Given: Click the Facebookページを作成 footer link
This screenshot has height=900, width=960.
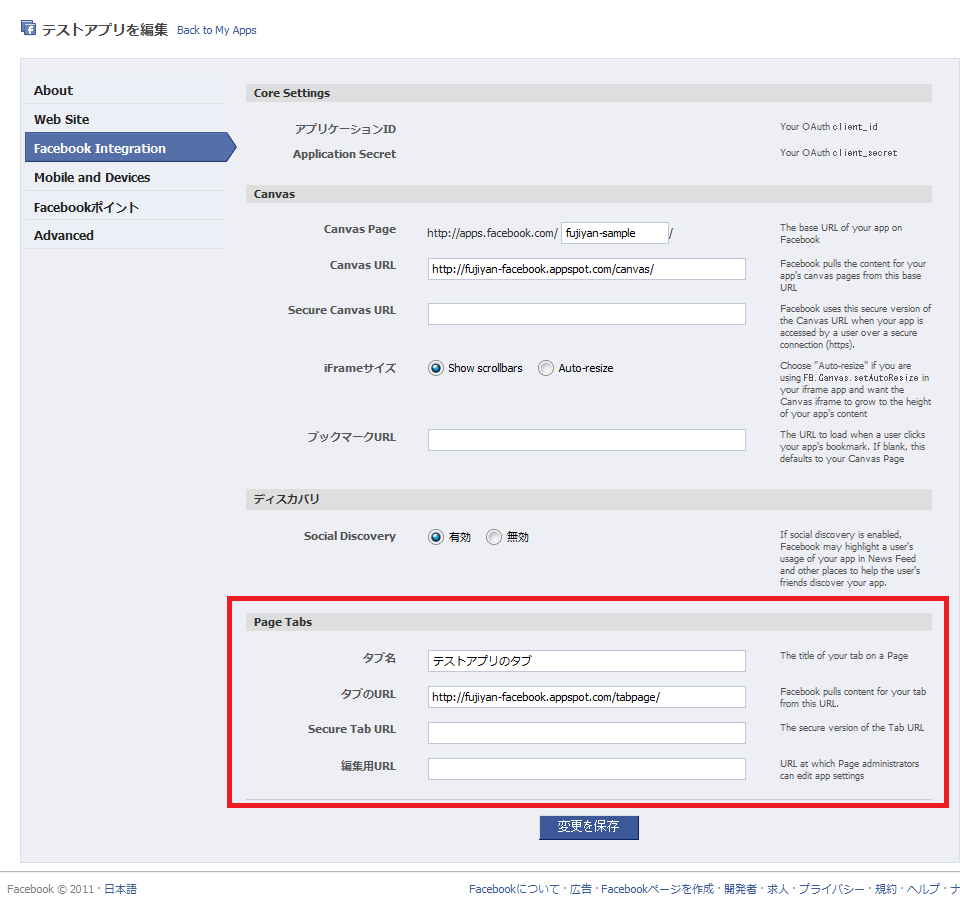Looking at the screenshot, I should (x=658, y=889).
